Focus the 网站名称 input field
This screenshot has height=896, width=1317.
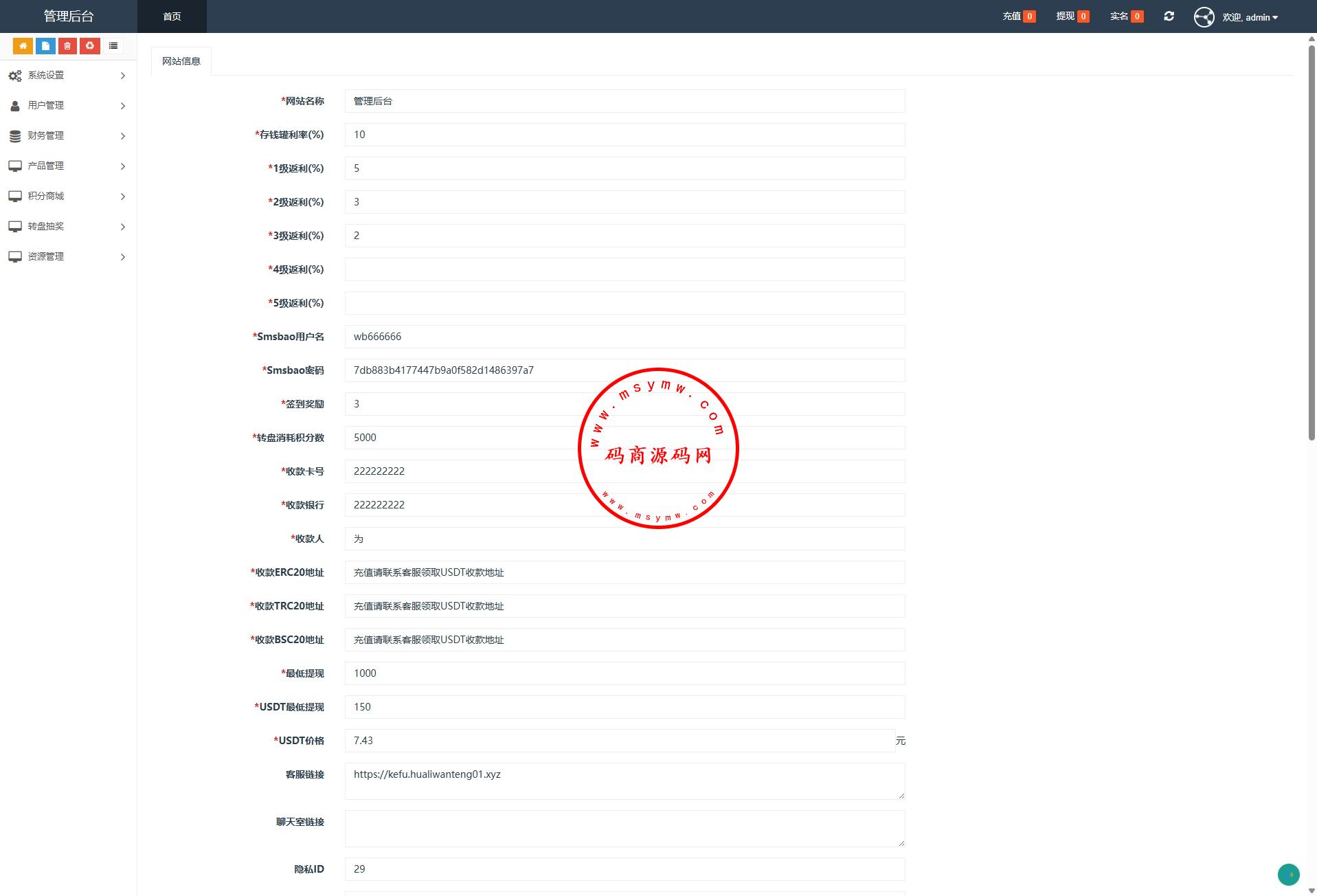pyautogui.click(x=624, y=101)
